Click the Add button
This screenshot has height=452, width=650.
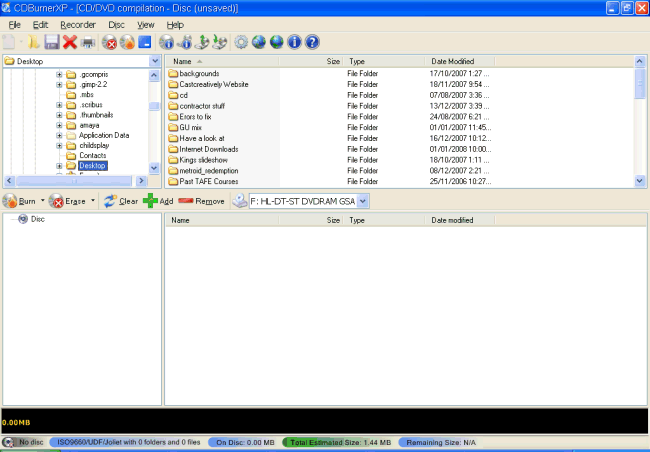(x=158, y=201)
